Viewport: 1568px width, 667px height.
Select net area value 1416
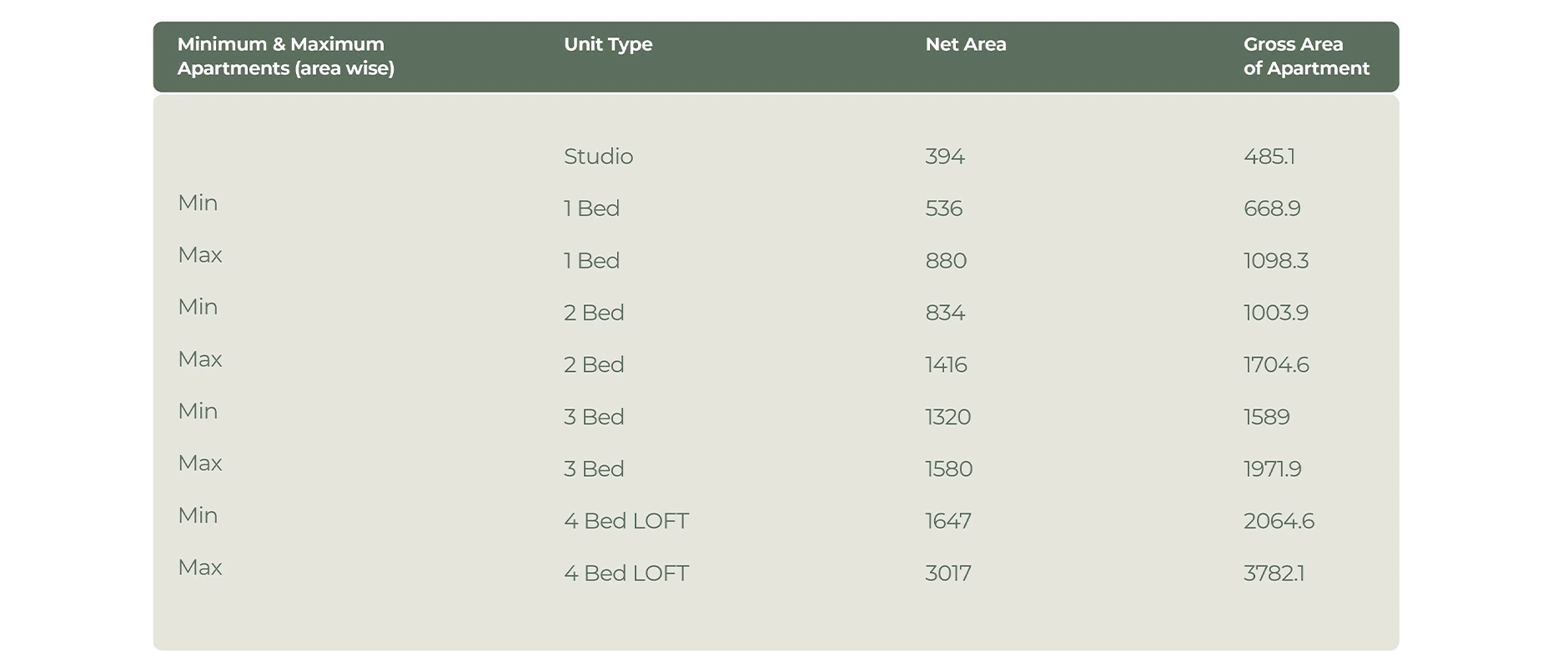tap(946, 365)
